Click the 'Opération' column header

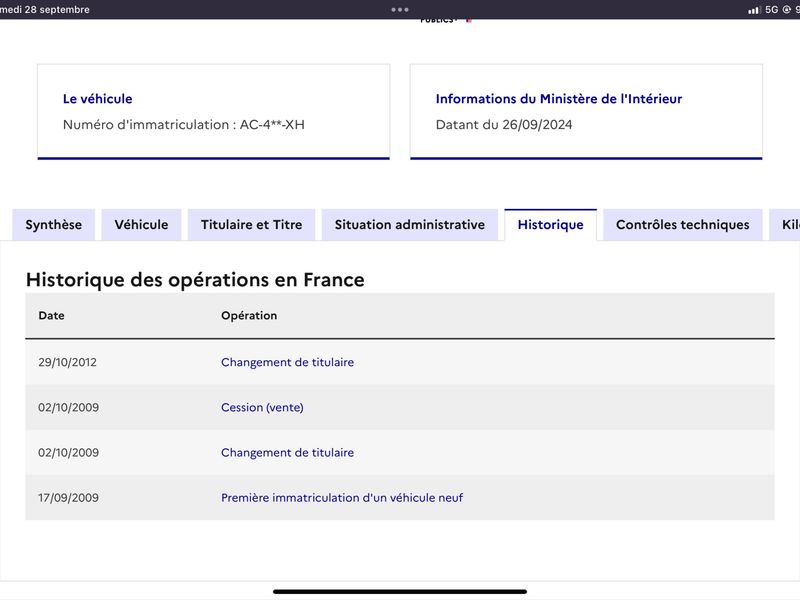coord(249,315)
